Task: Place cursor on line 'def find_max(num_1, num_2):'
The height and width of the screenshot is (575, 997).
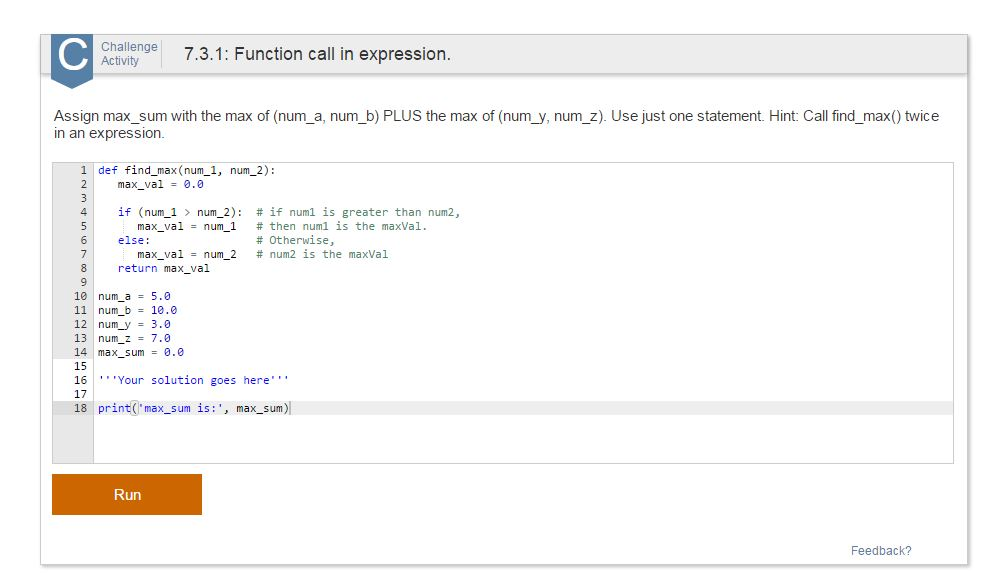Action: point(186,170)
